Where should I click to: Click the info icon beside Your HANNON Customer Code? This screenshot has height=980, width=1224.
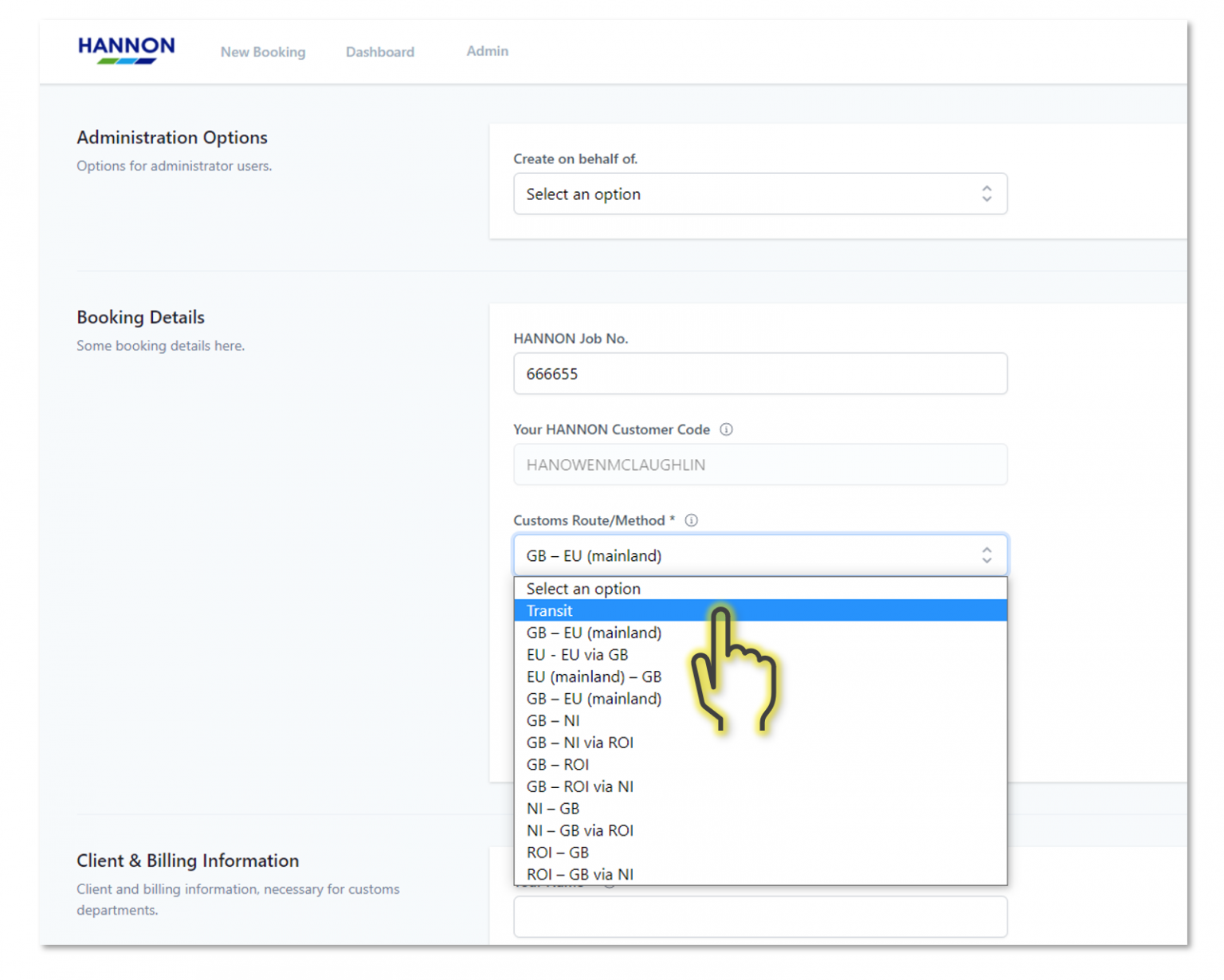pos(726,429)
